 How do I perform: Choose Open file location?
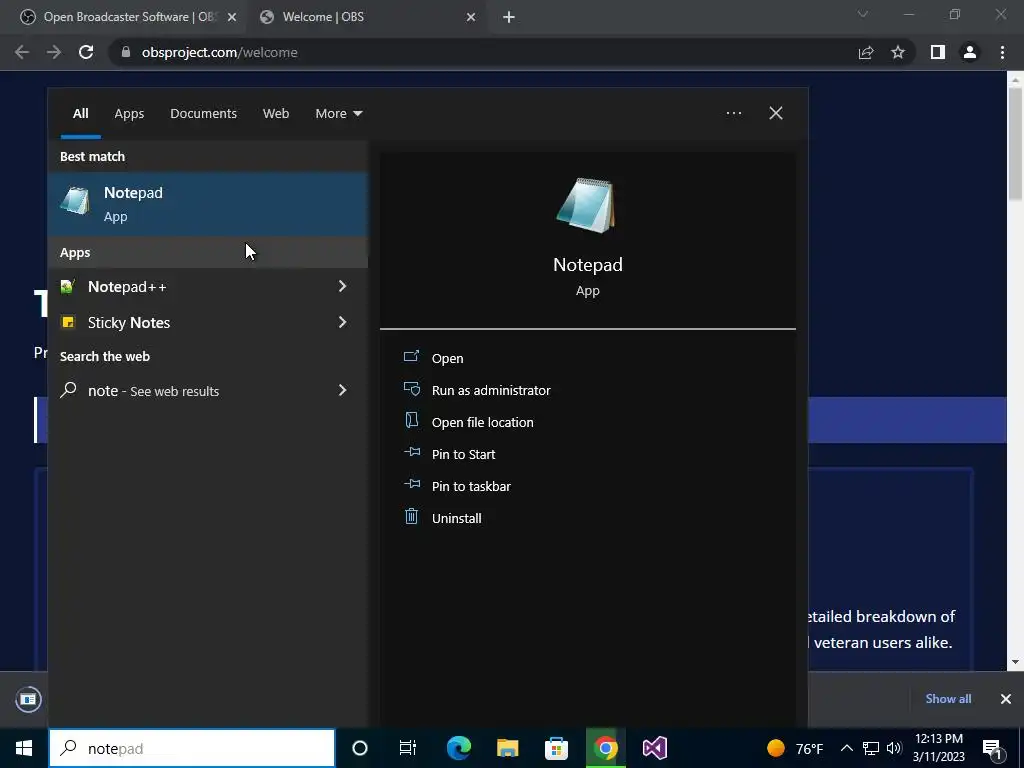[x=483, y=422]
